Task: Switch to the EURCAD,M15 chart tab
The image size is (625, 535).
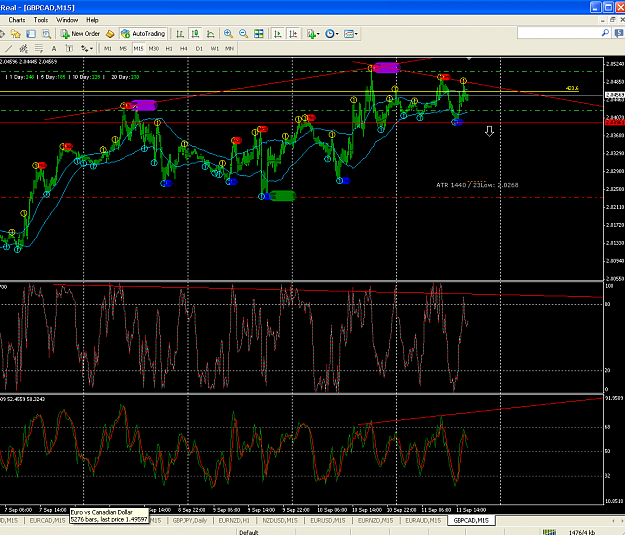Action: click(47, 521)
